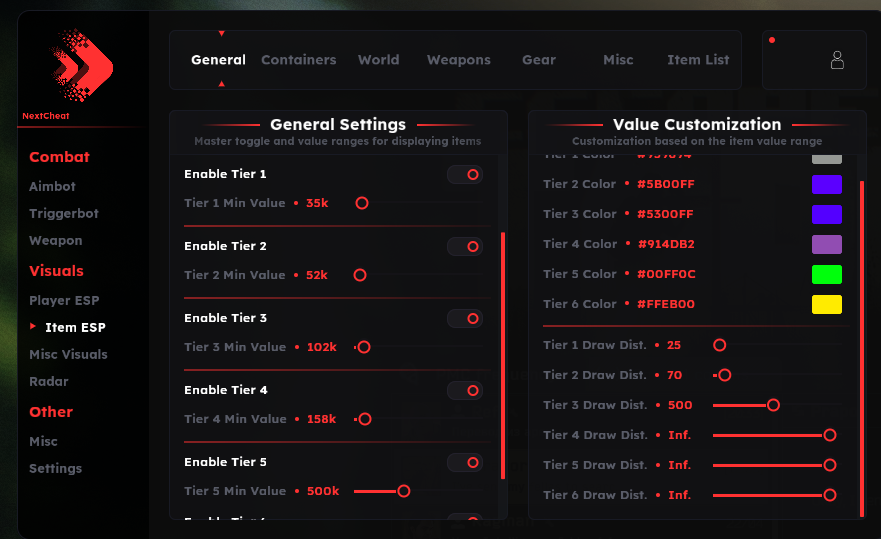Select the Item List tab

pos(698,60)
